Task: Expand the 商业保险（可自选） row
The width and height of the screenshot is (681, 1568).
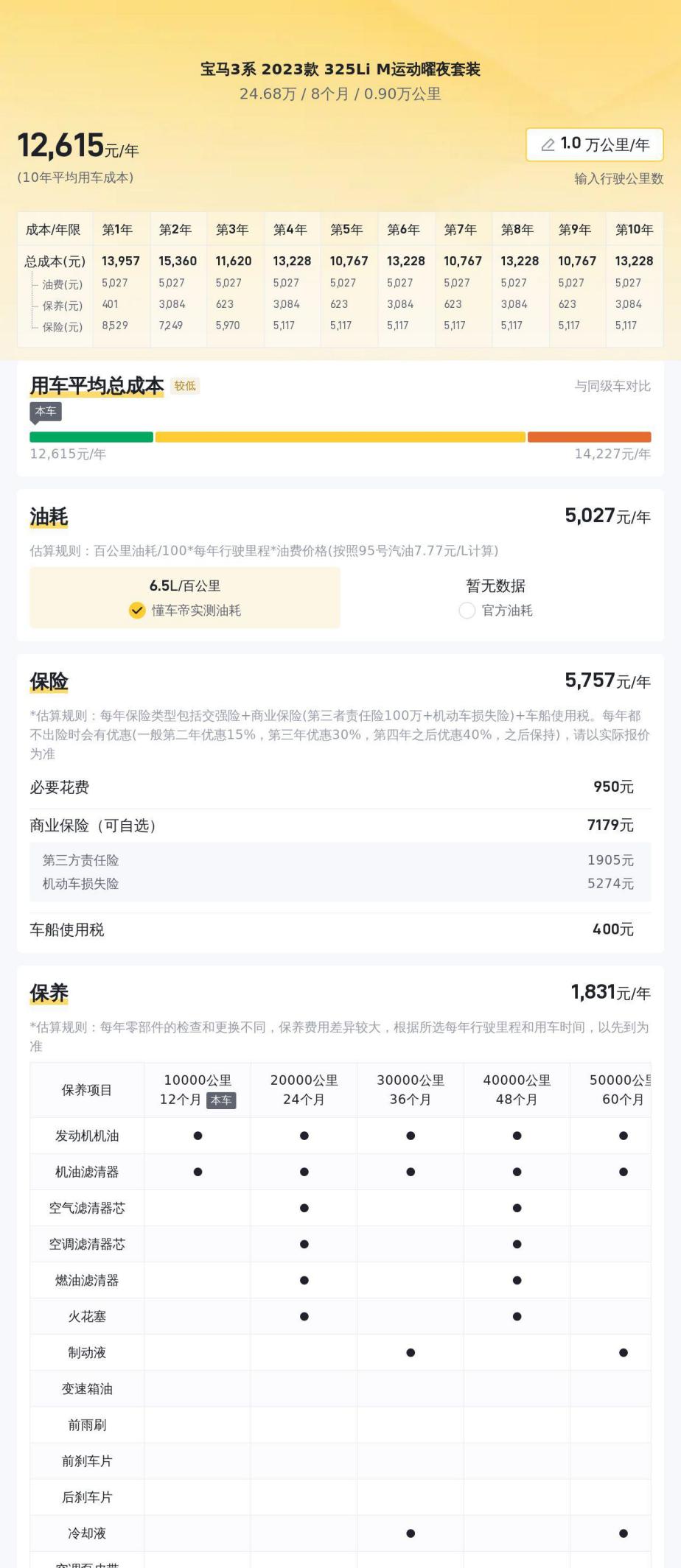Action: [340, 826]
